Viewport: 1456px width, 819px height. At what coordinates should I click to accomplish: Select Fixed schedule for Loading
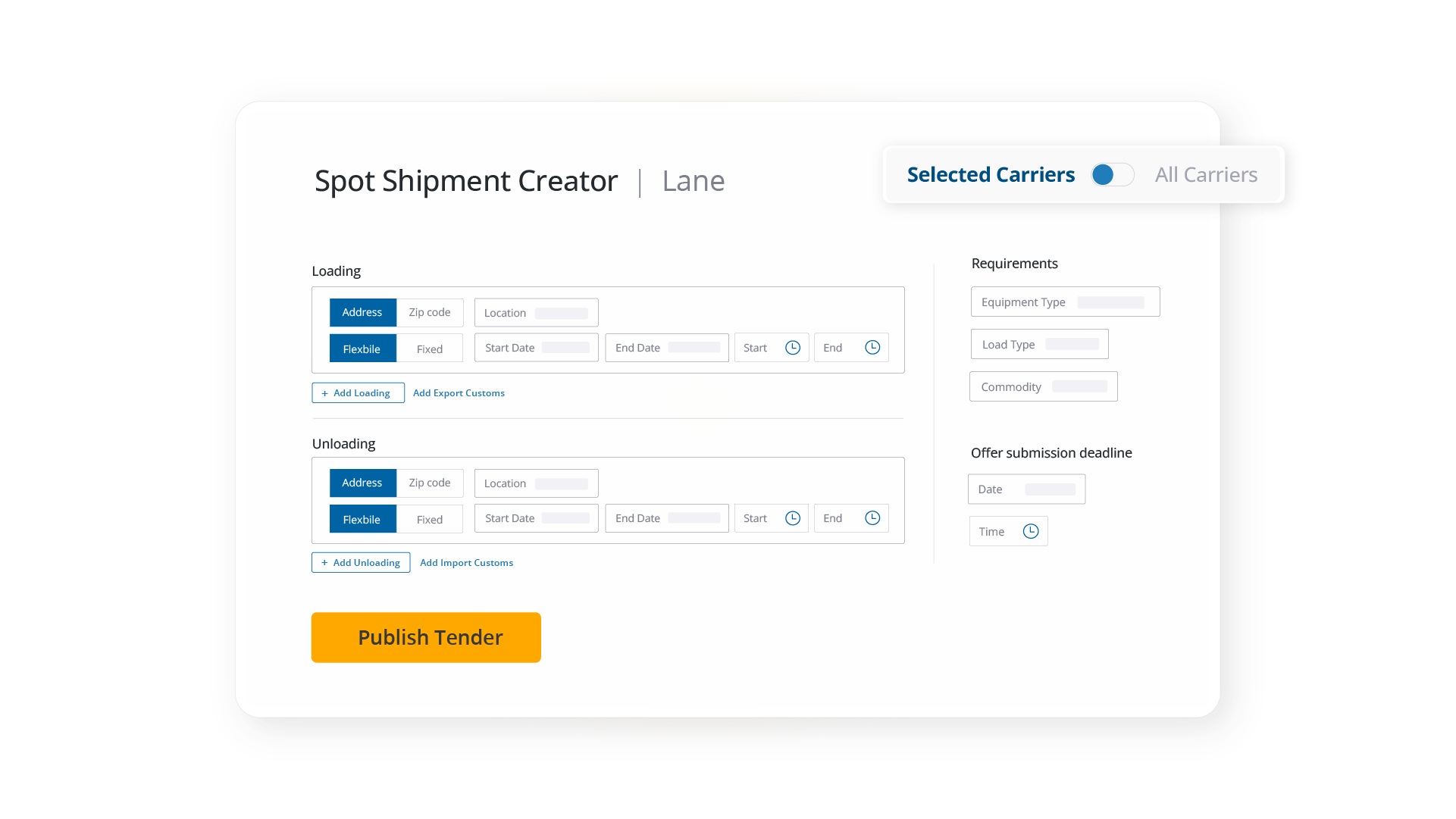[x=429, y=348]
